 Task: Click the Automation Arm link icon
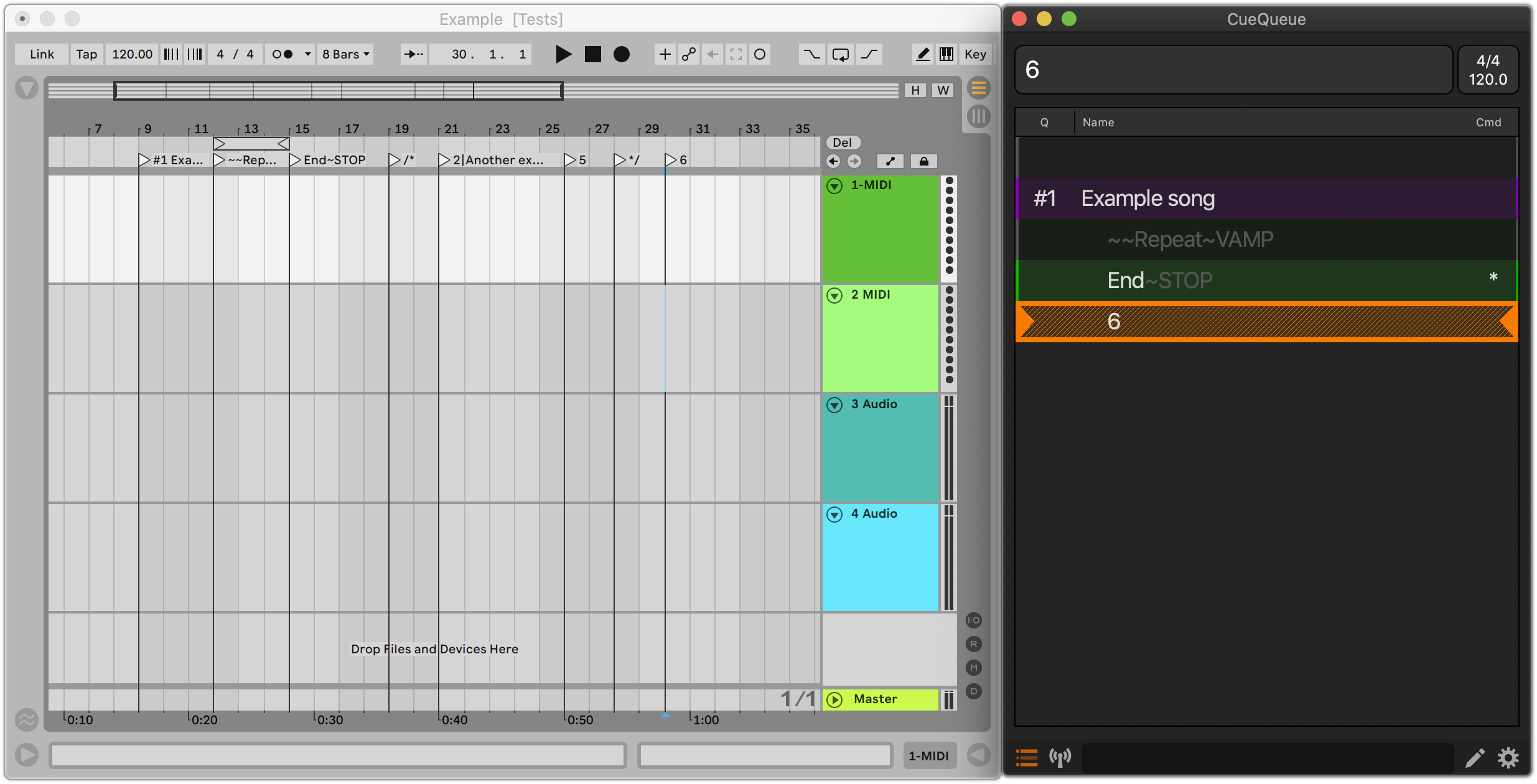(x=688, y=54)
